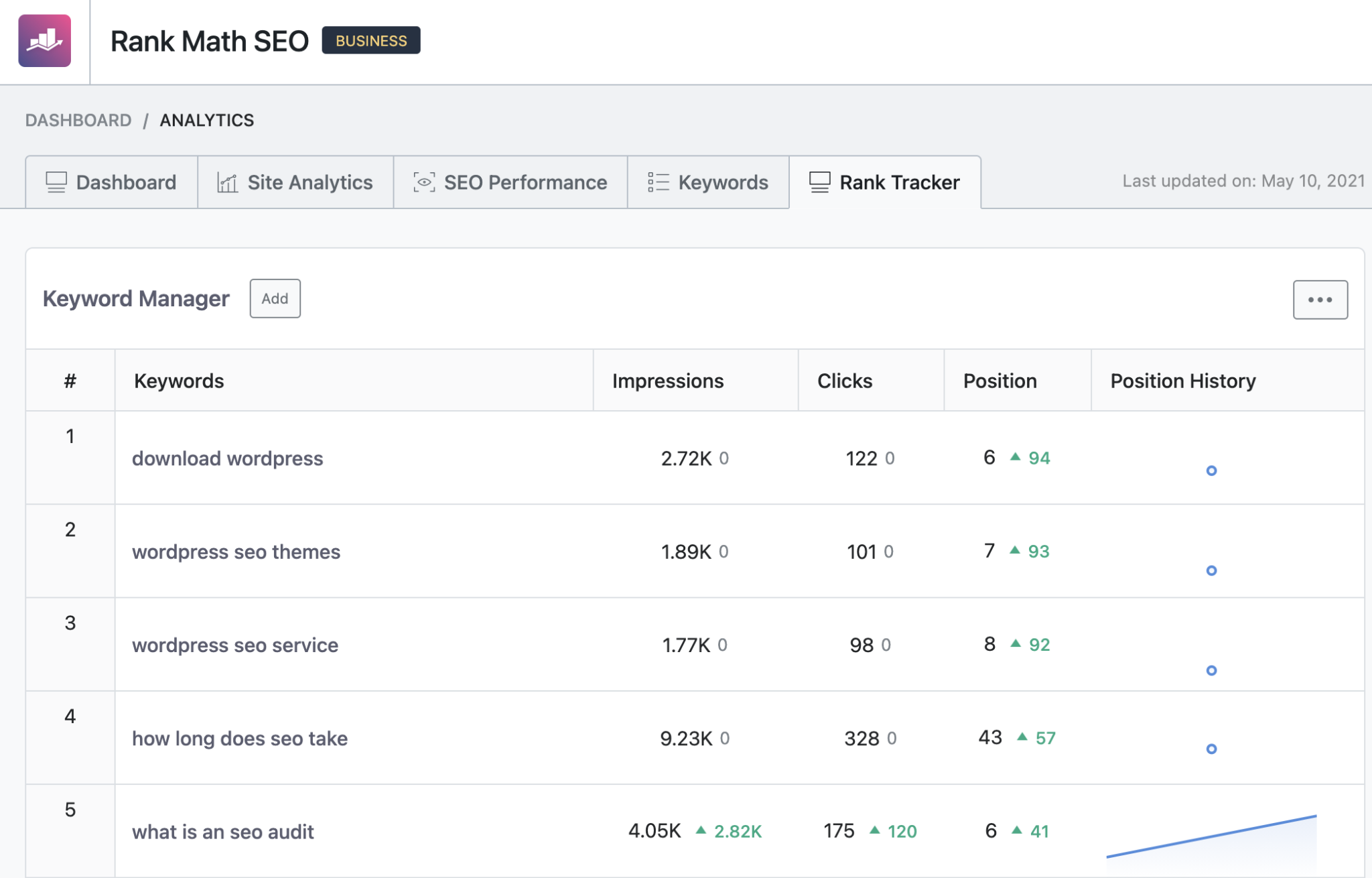Click the 9.23K impressions value
The width and height of the screenshot is (1372, 878).
[x=686, y=738]
